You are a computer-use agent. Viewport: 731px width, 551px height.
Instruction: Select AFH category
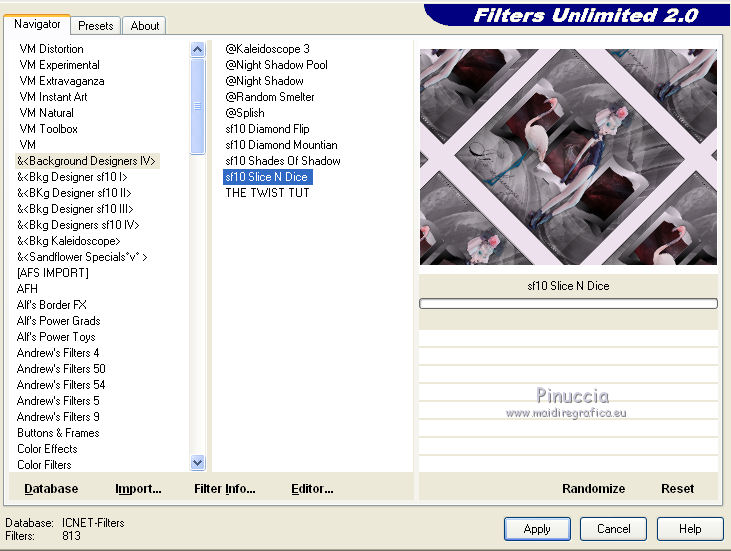coord(27,289)
